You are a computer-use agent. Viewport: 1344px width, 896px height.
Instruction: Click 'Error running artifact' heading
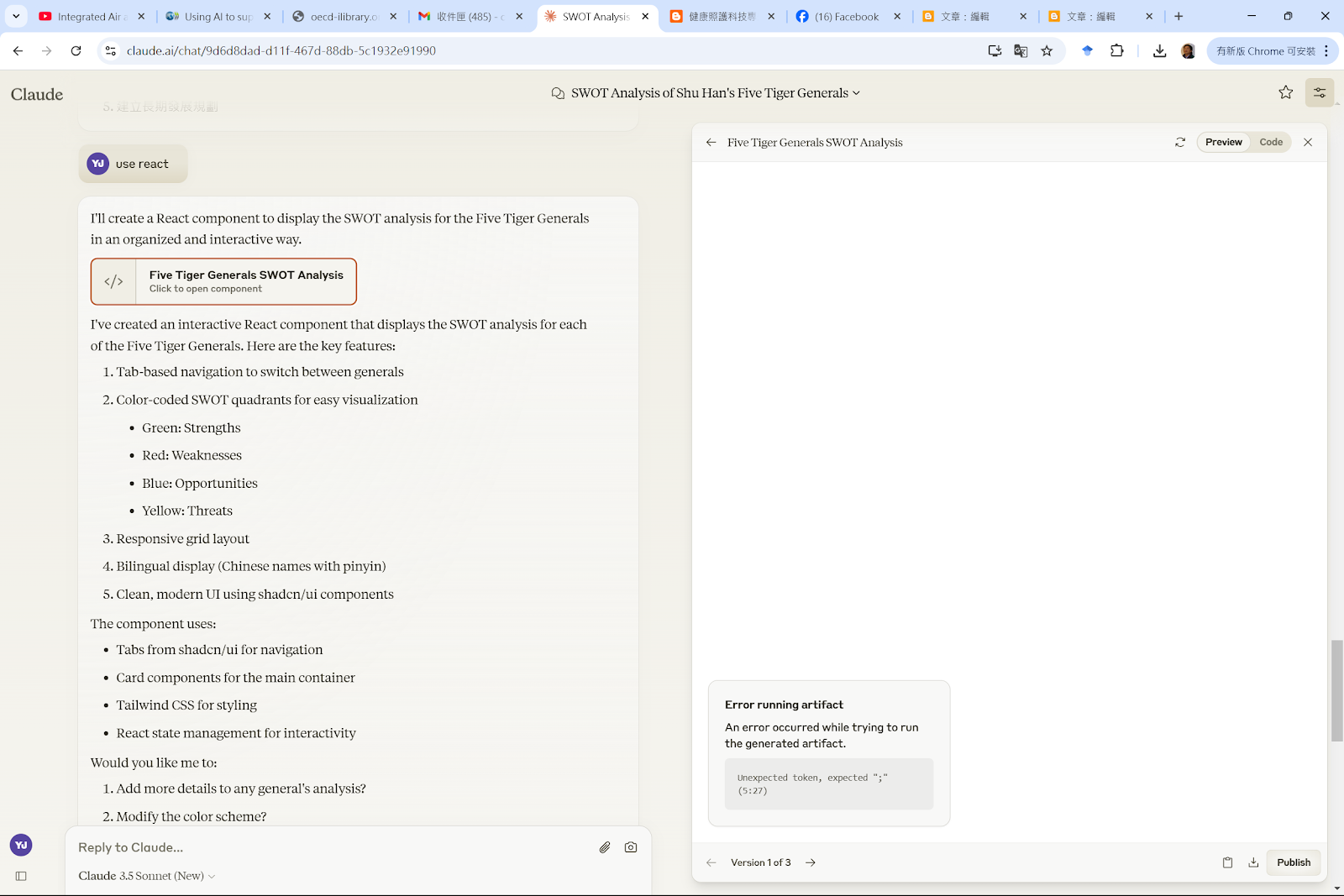(x=784, y=705)
